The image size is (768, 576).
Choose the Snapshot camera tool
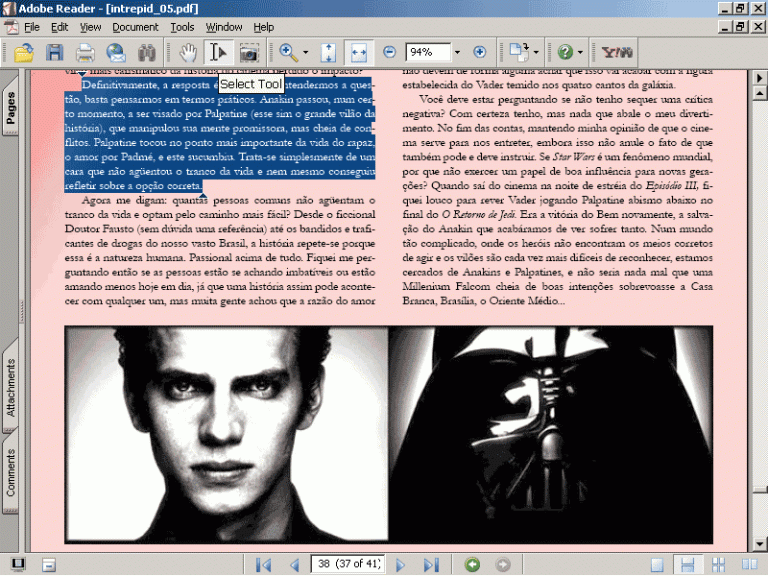click(249, 52)
